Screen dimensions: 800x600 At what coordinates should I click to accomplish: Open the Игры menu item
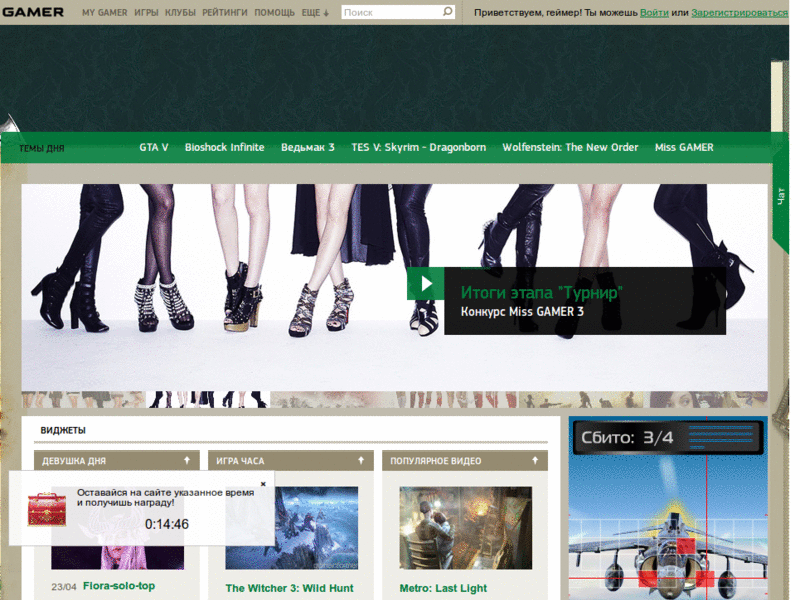146,12
